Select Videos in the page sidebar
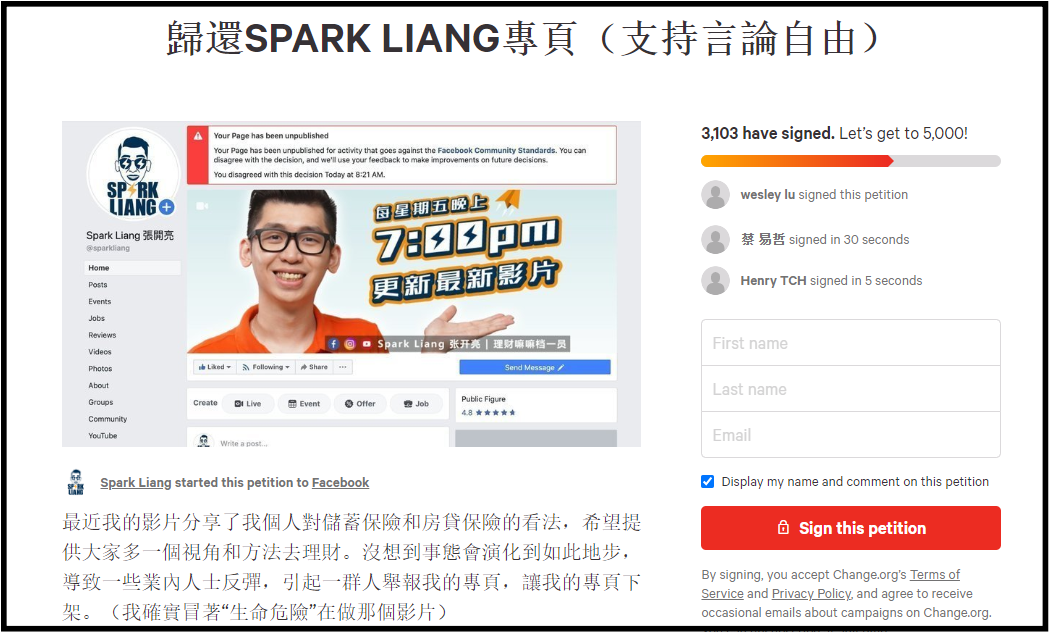Viewport: 1049px width, 633px height. click(100, 352)
